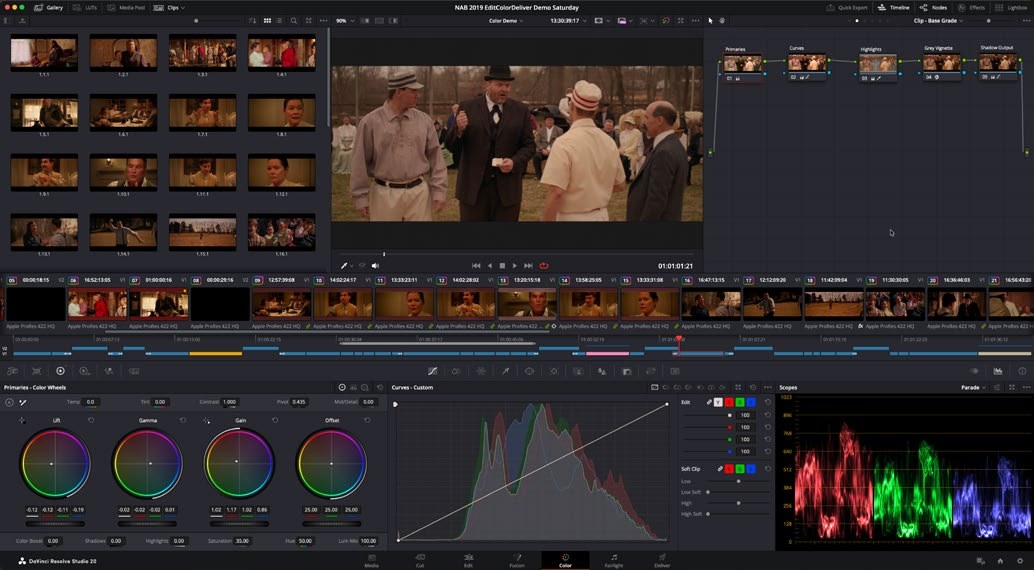Switch to the Color page tab
Viewport: 1034px width, 570px height.
[x=565, y=560]
